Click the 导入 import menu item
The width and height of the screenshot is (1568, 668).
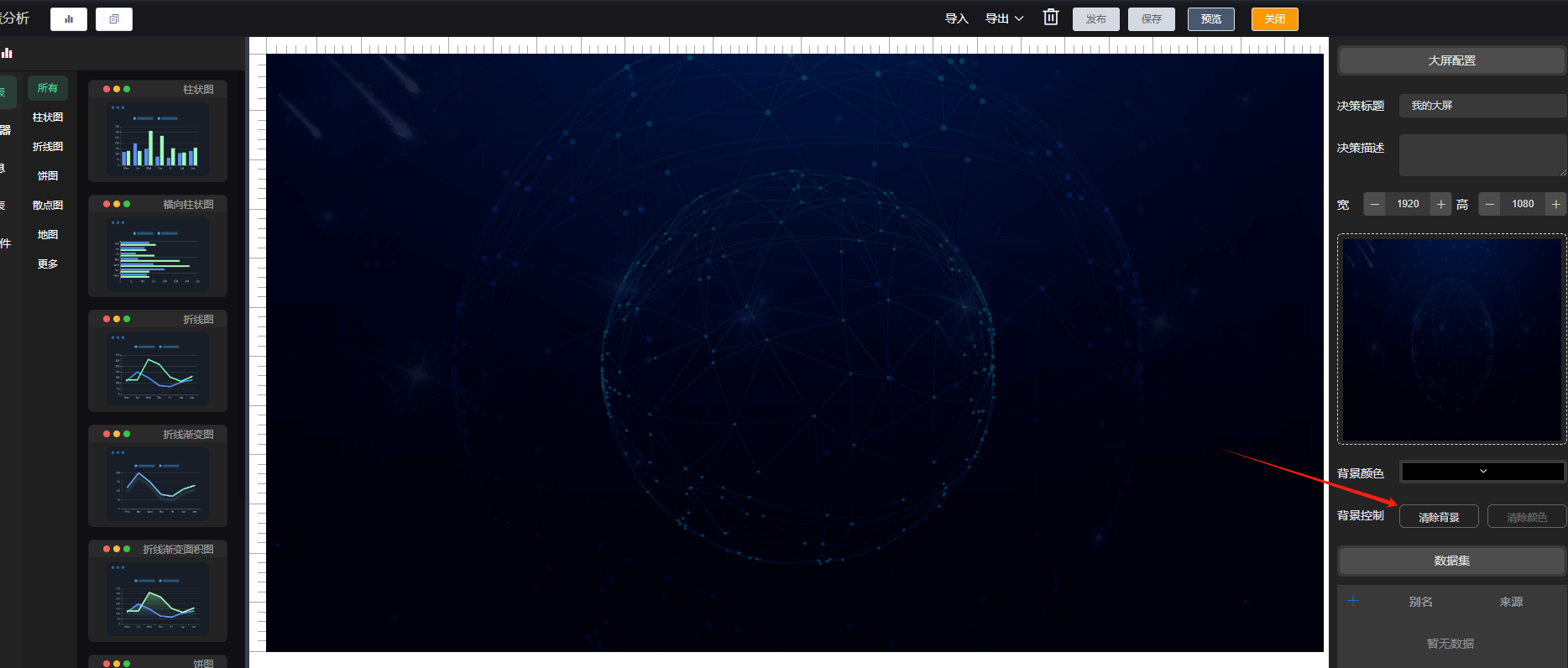[956, 18]
